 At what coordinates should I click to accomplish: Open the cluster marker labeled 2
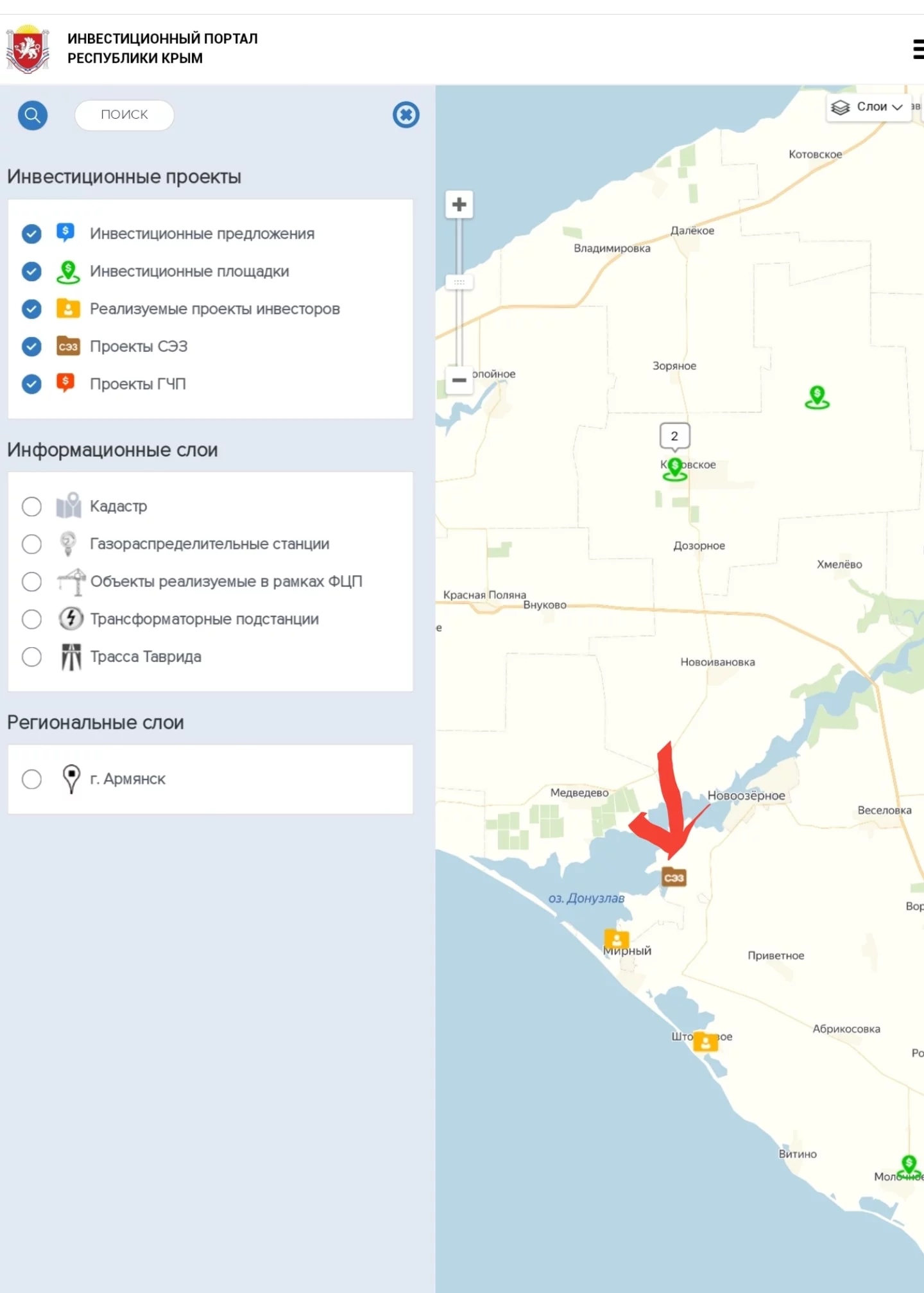coord(674,436)
